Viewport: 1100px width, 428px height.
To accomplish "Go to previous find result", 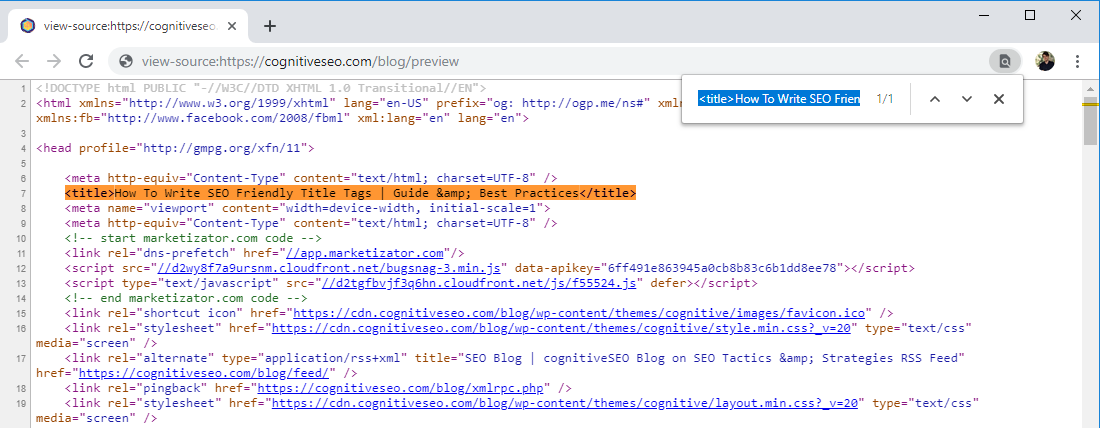I will [x=934, y=99].
